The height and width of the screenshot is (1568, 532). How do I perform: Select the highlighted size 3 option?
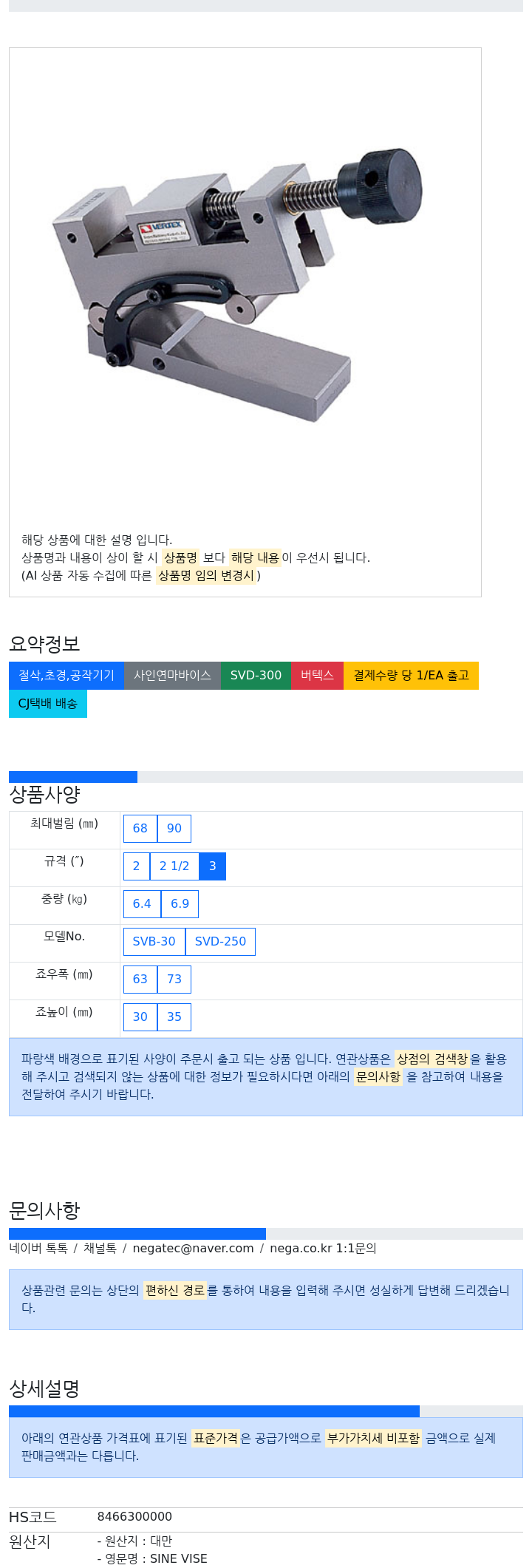213,866
